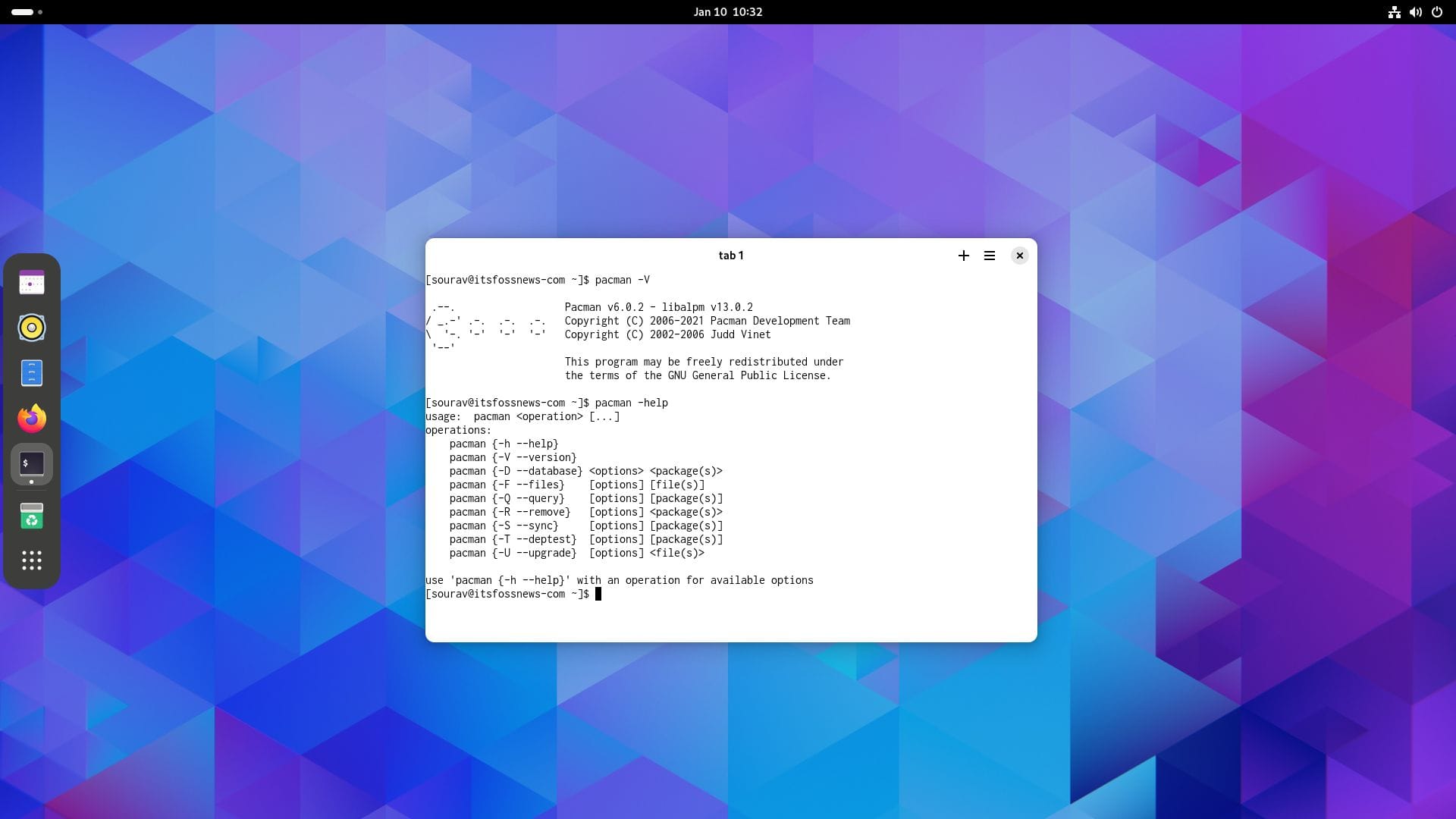
Task: Open the Trash icon in the dock
Action: pyautogui.click(x=31, y=516)
